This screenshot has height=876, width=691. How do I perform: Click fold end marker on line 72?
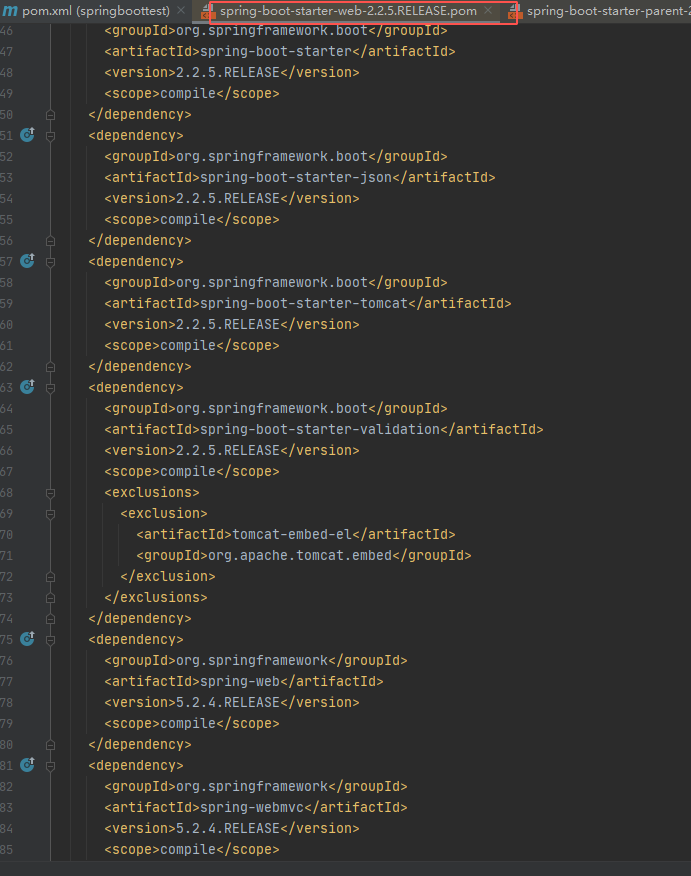point(50,577)
